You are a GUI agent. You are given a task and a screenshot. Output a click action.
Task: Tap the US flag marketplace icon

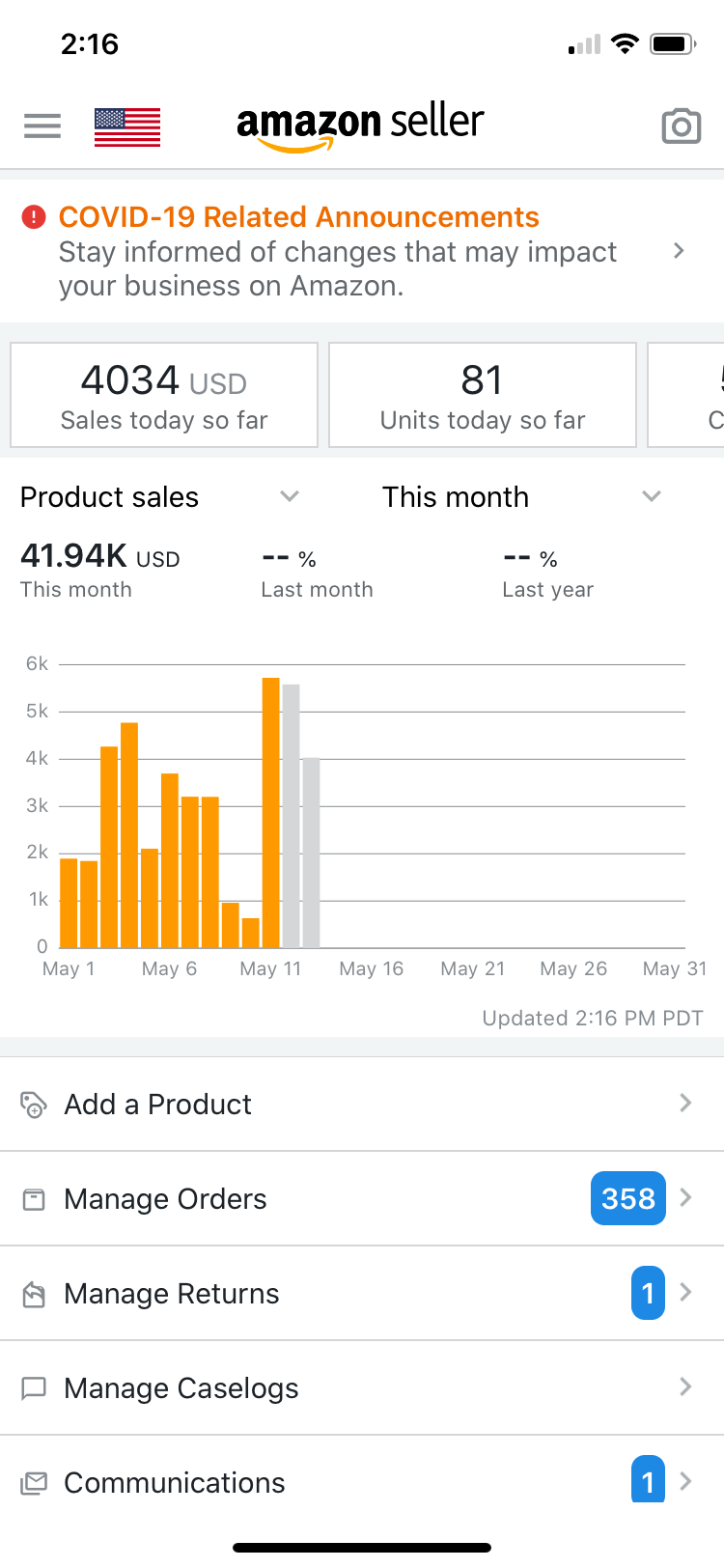[x=127, y=127]
